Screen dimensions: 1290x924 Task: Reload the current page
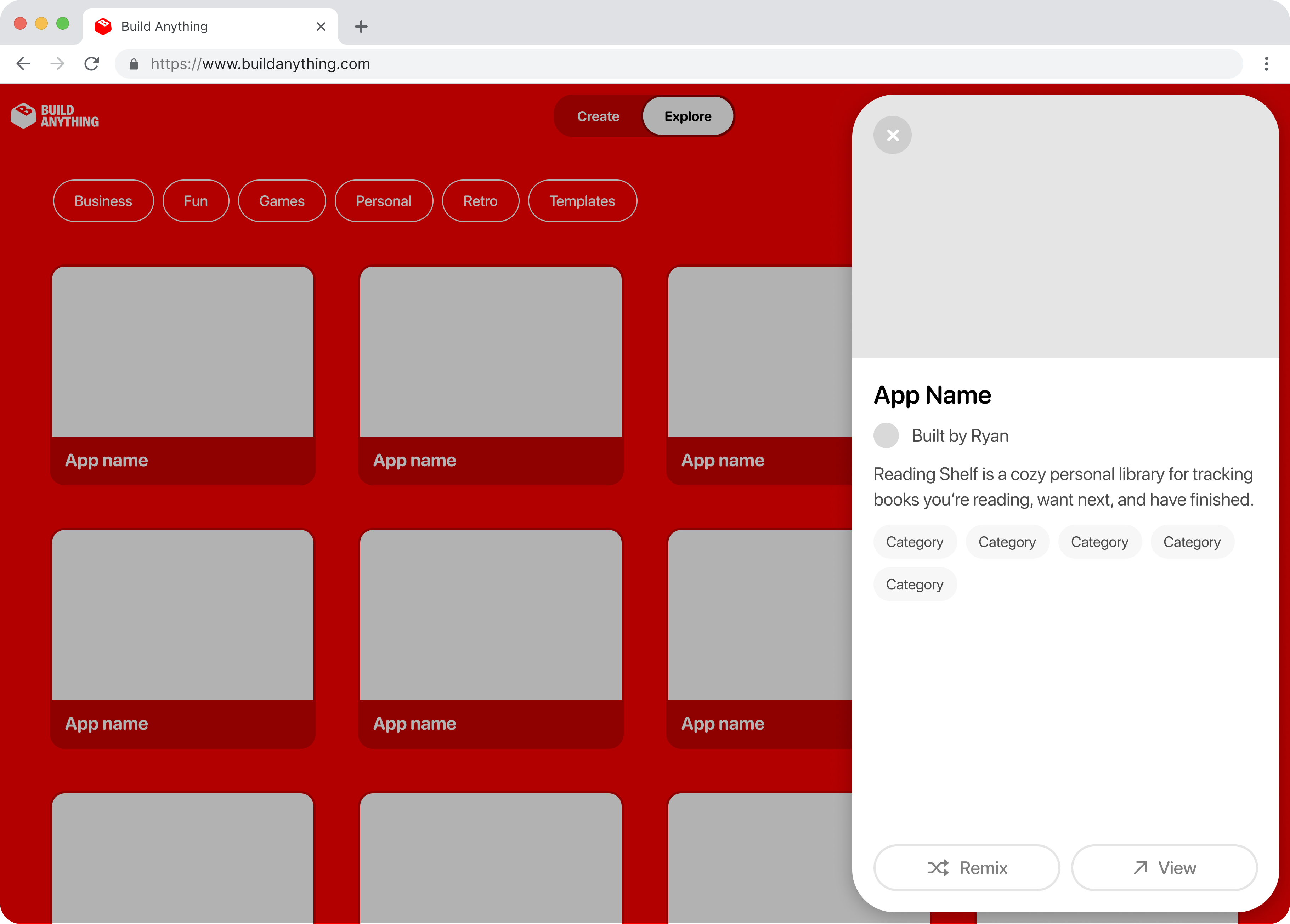click(92, 64)
